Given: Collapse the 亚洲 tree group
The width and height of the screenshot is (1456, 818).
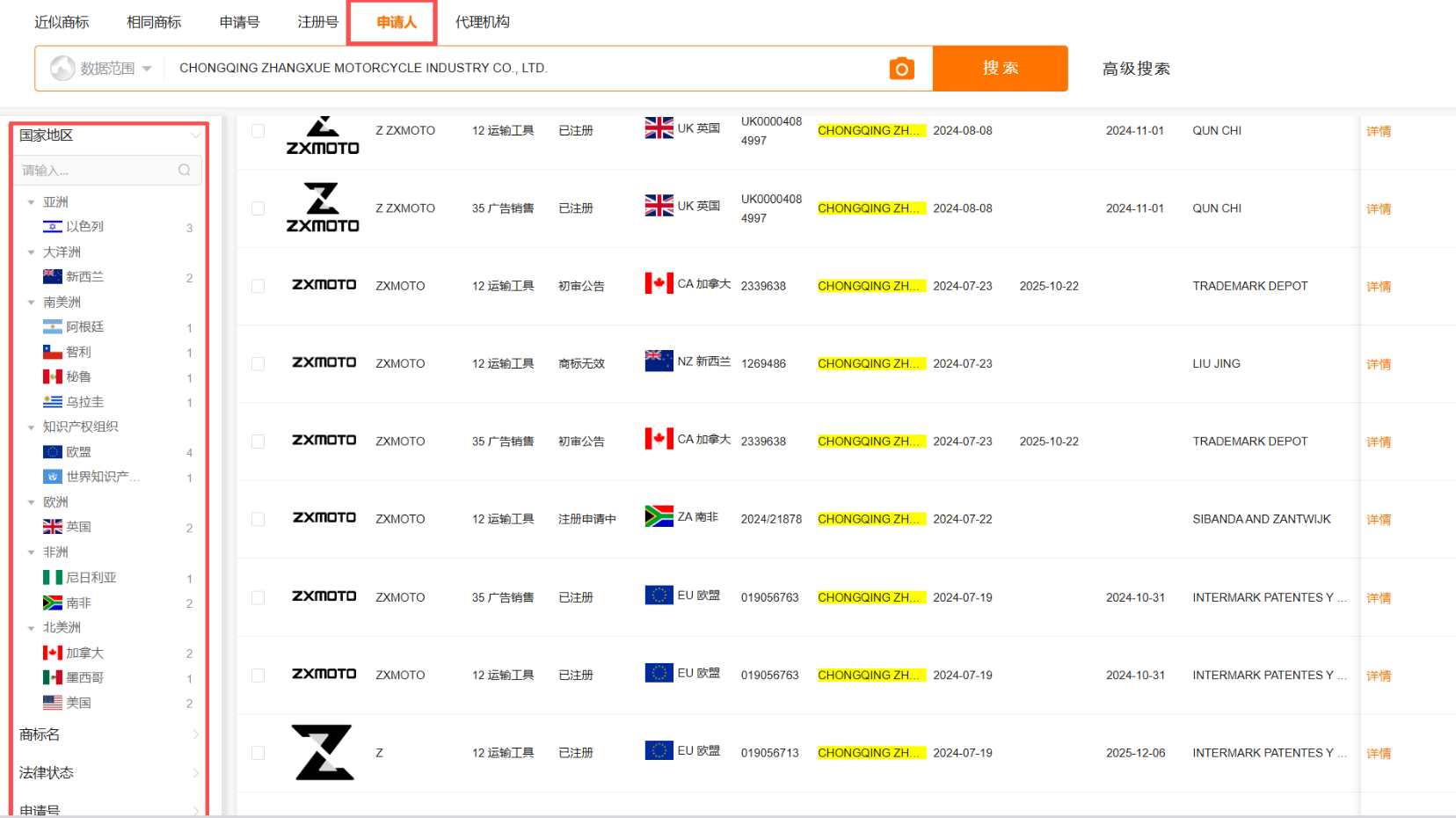Looking at the screenshot, I should 32,202.
